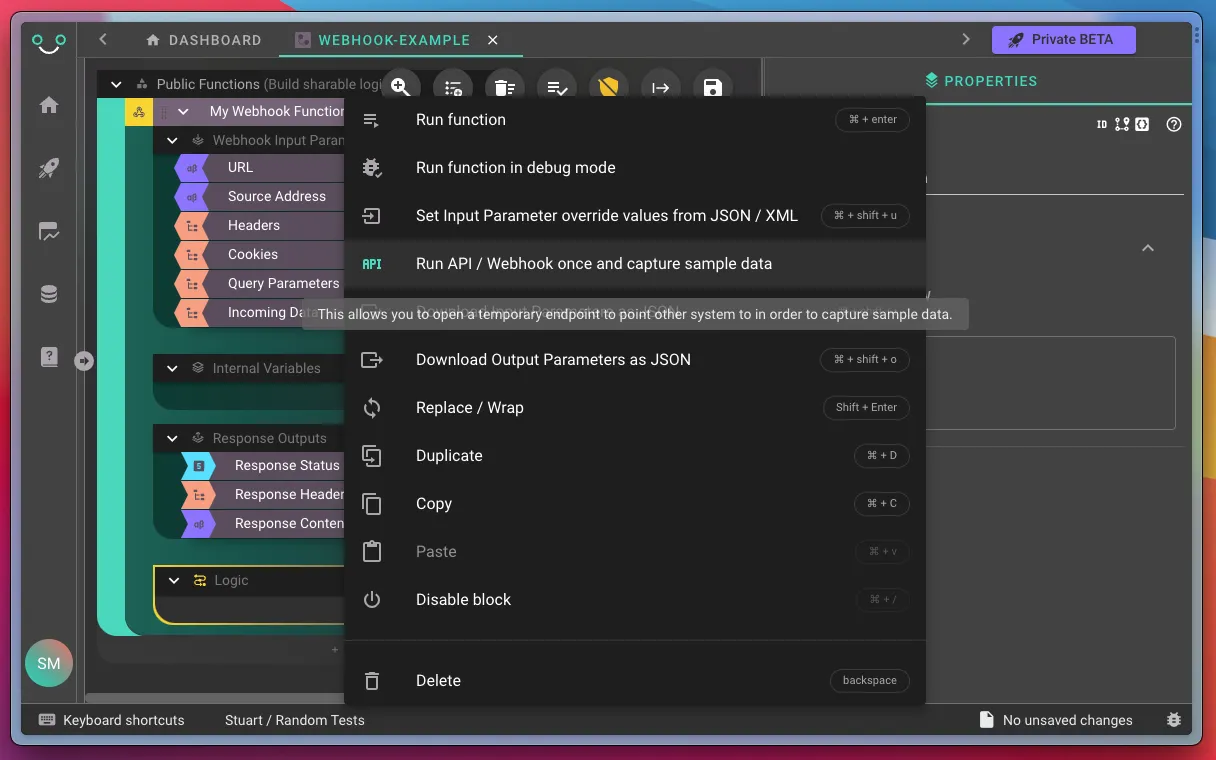
Task: Click the yellow shield icon in toolbar
Action: point(608,88)
